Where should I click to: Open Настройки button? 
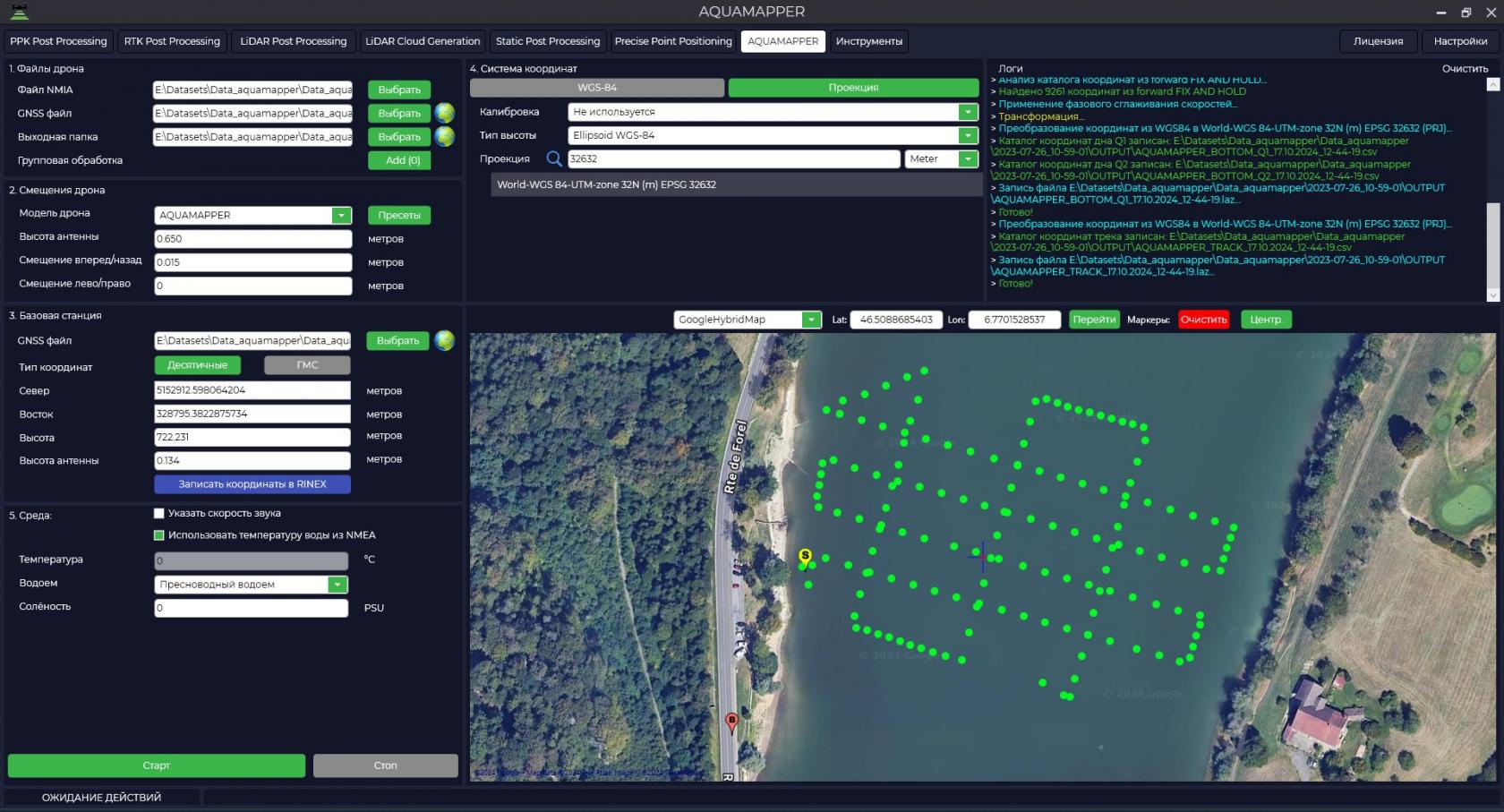1460,41
